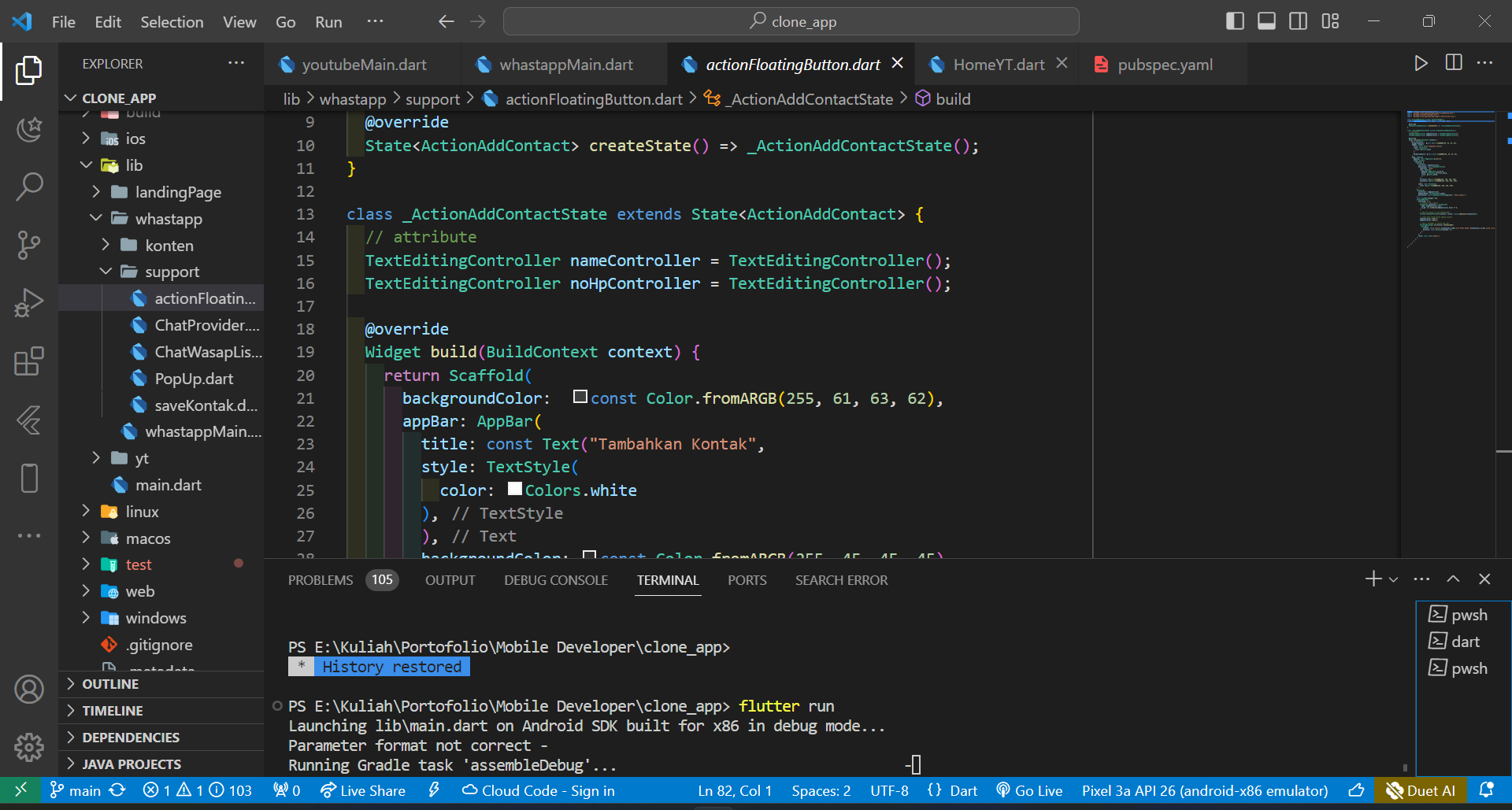Open the device emulator view icon
The width and height of the screenshot is (1512, 810).
[x=29, y=478]
